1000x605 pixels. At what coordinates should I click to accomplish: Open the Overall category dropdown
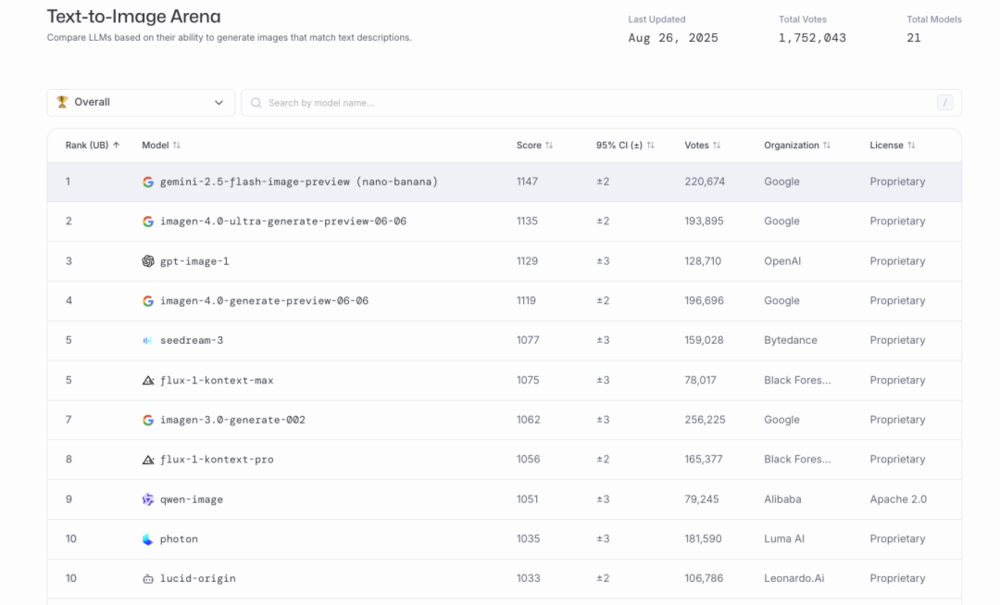click(x=140, y=102)
